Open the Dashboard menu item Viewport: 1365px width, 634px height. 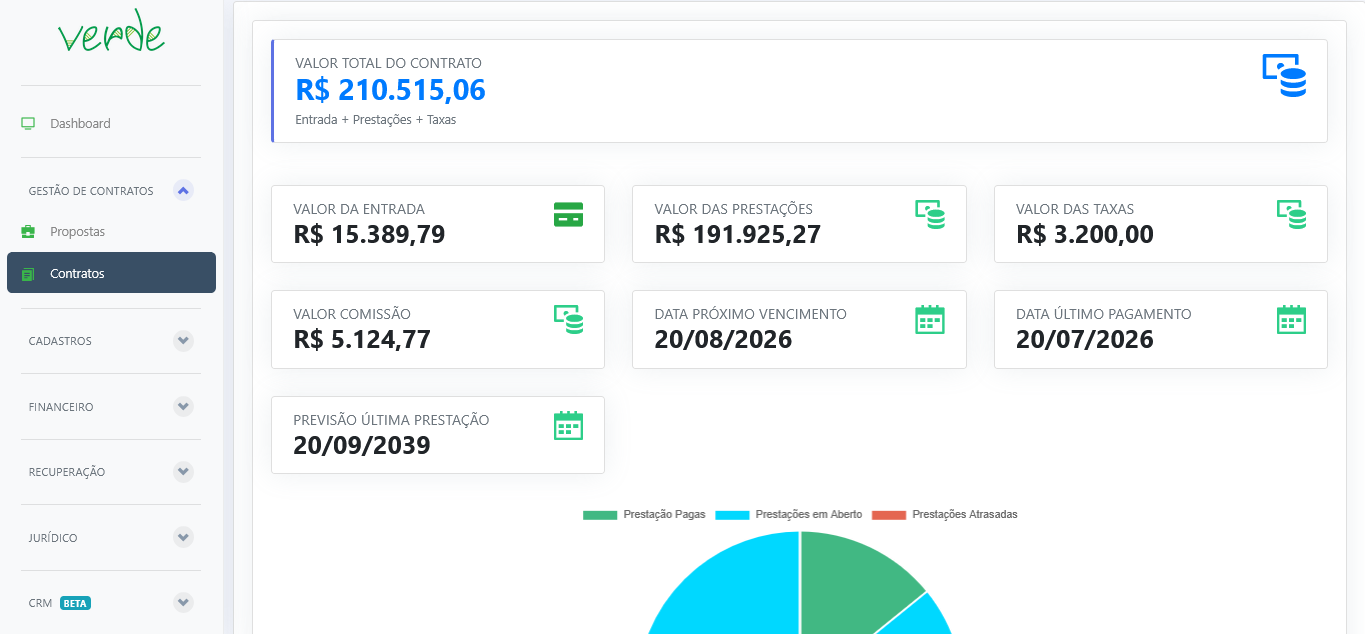click(111, 124)
